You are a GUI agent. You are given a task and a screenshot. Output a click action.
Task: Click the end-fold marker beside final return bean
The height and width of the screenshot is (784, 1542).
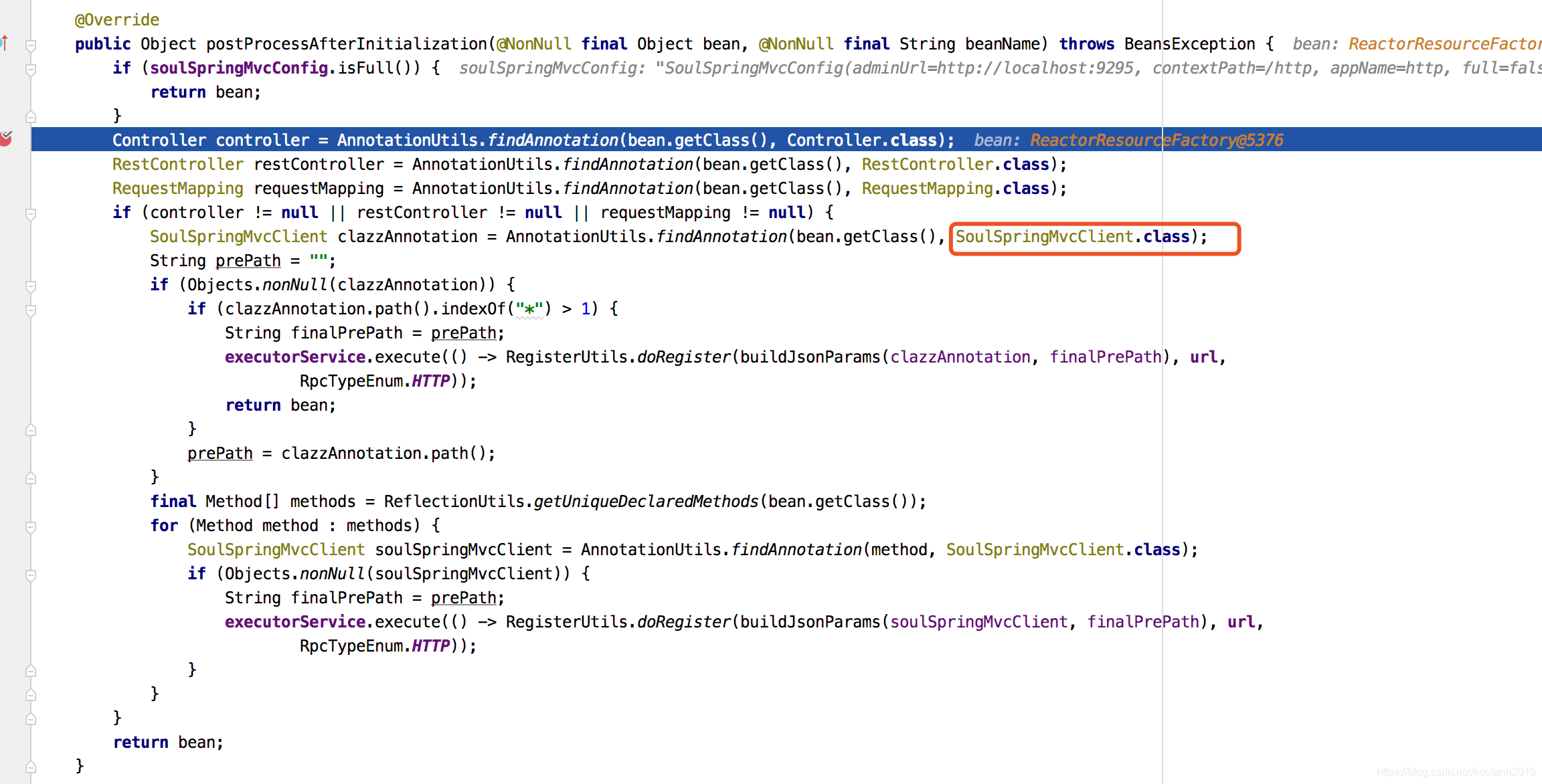[30, 767]
